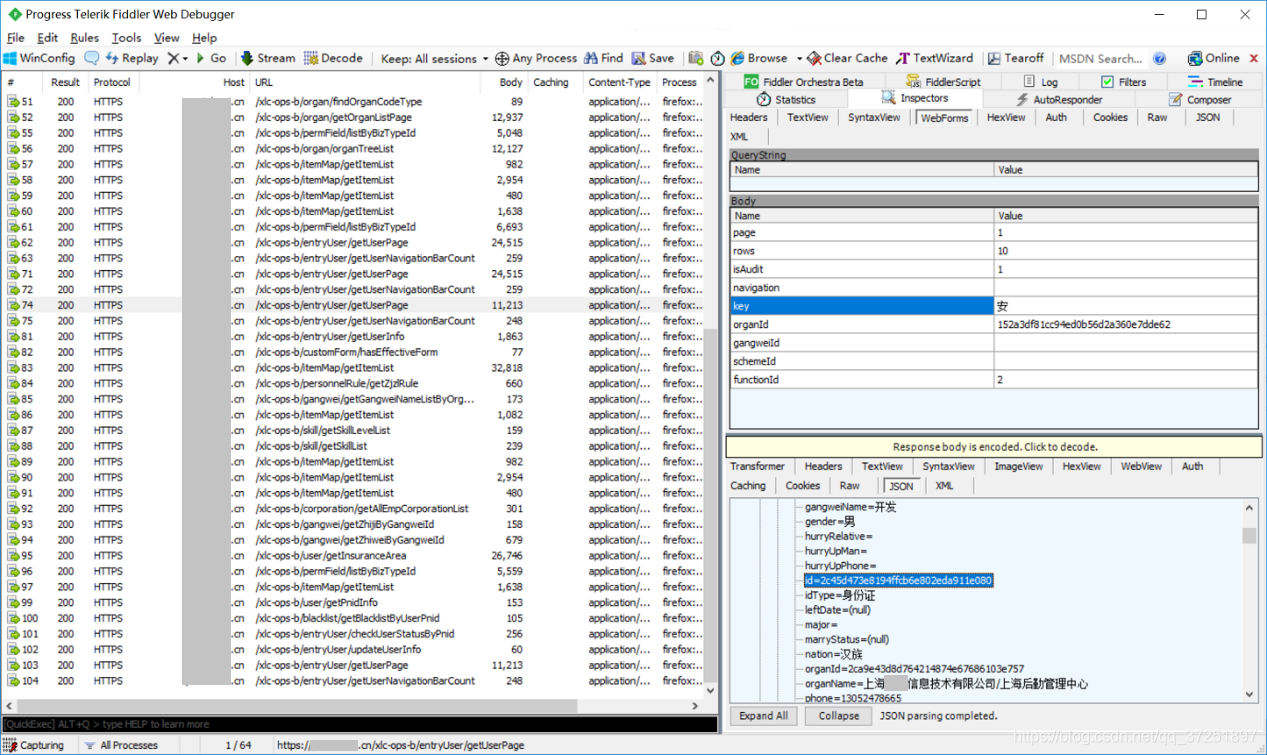Select the gender=男 JSON node

(830, 522)
